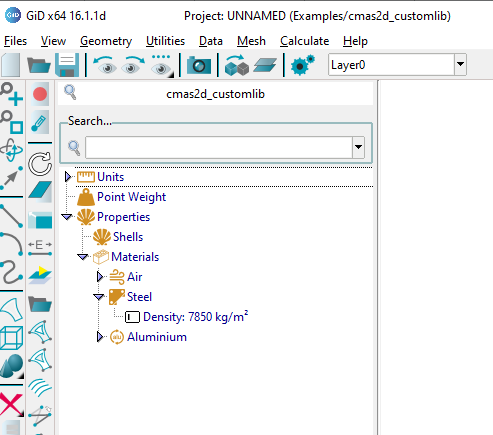Click the teal rectangle view icon
This screenshot has width=493, height=435.
(x=40, y=220)
